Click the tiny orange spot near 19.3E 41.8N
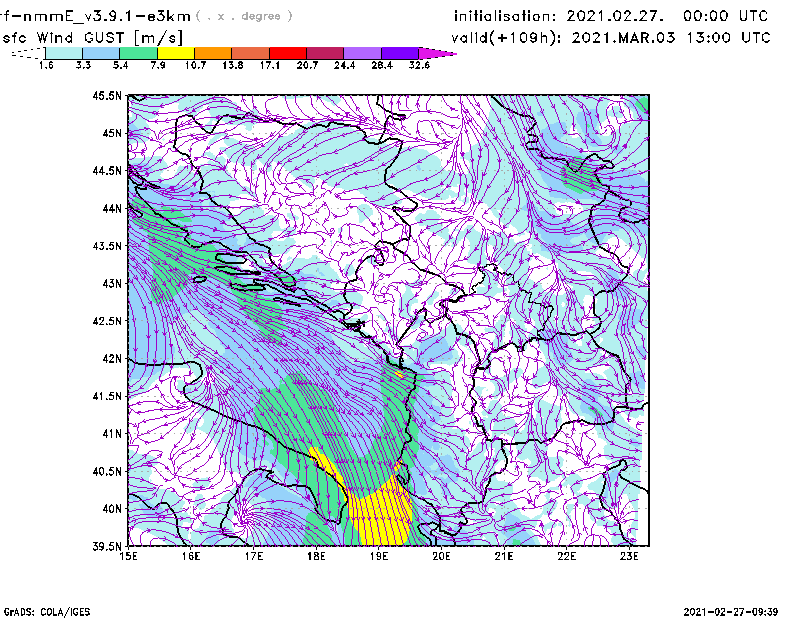Viewport: 800px width, 618px height. pyautogui.click(x=399, y=375)
